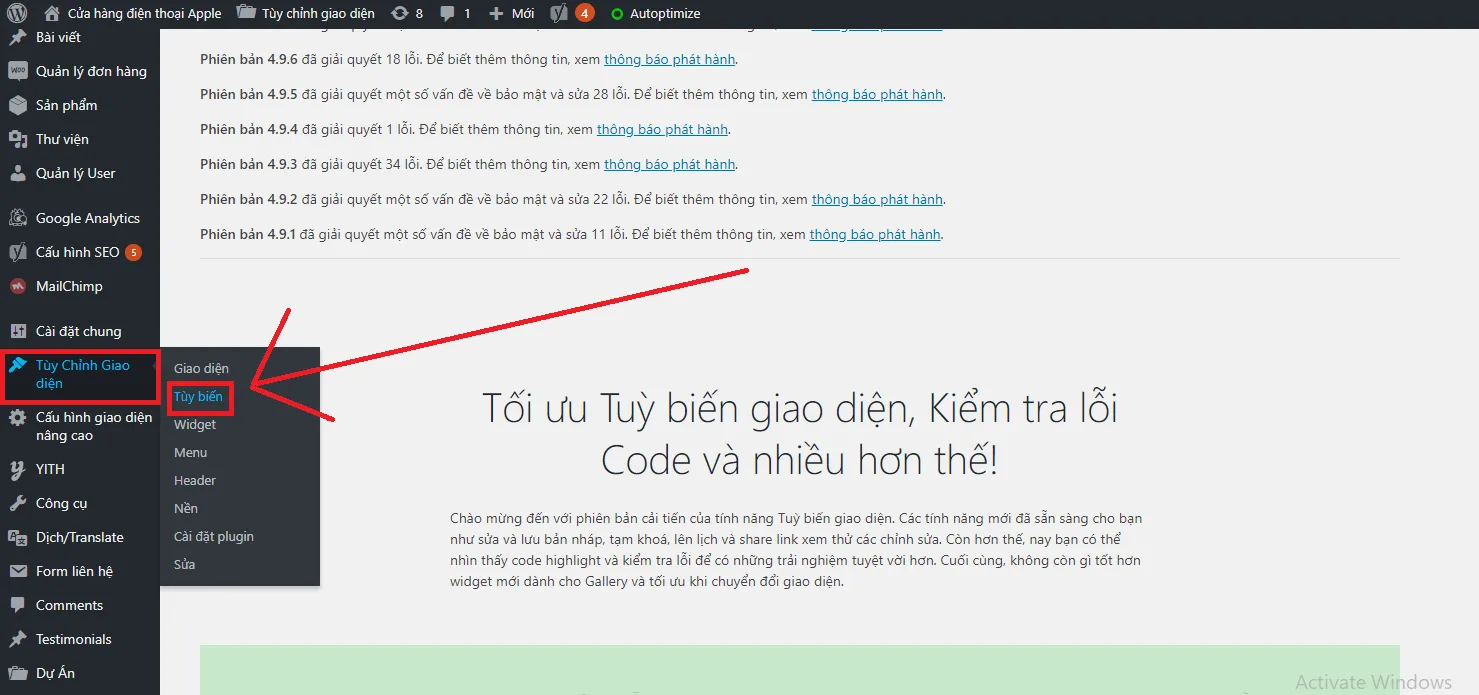The width and height of the screenshot is (1479, 695).
Task: Select Widget in the flyout submenu
Action: (195, 425)
